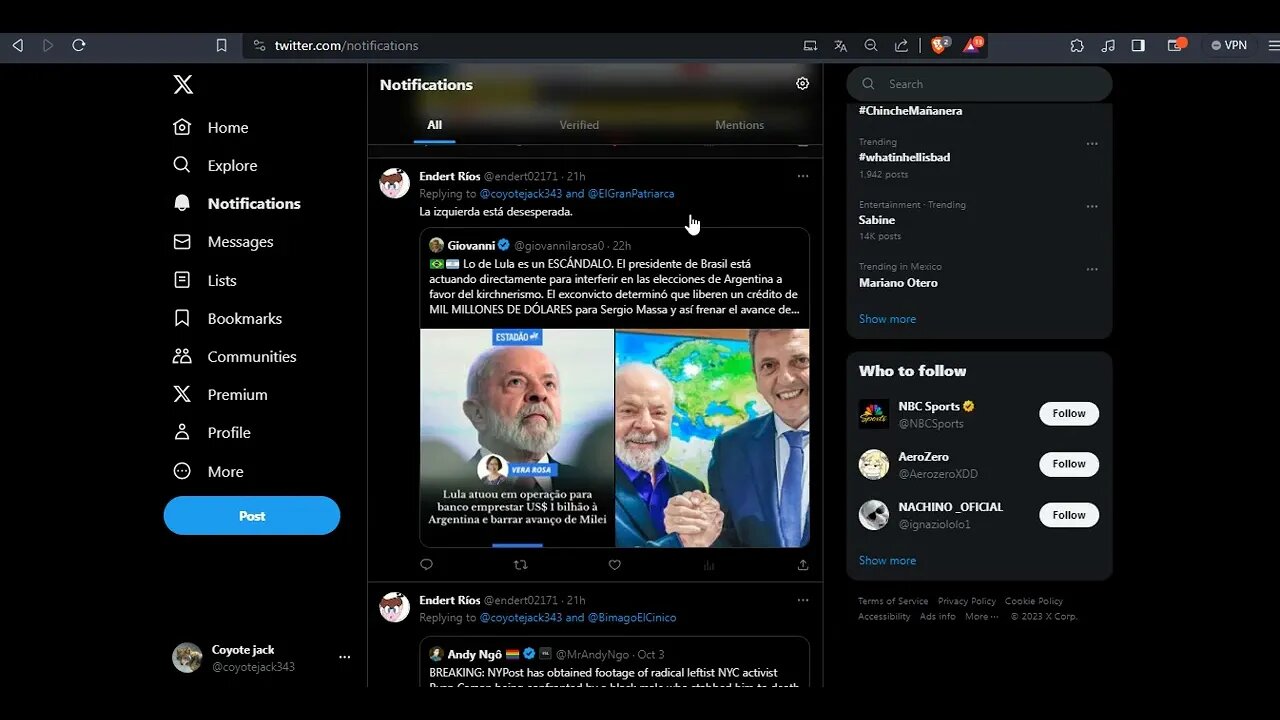Expand the More menu in sidebar
The image size is (1280, 720).
click(x=209, y=471)
